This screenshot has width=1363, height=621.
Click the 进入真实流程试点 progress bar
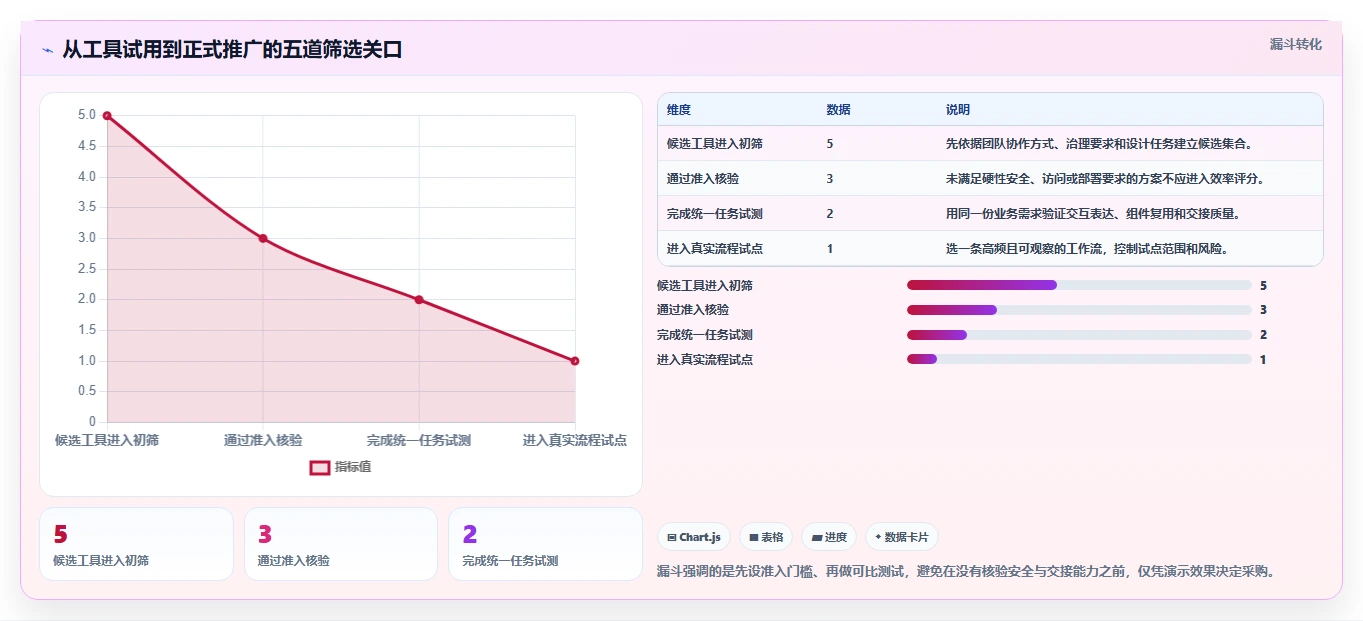pos(1079,359)
